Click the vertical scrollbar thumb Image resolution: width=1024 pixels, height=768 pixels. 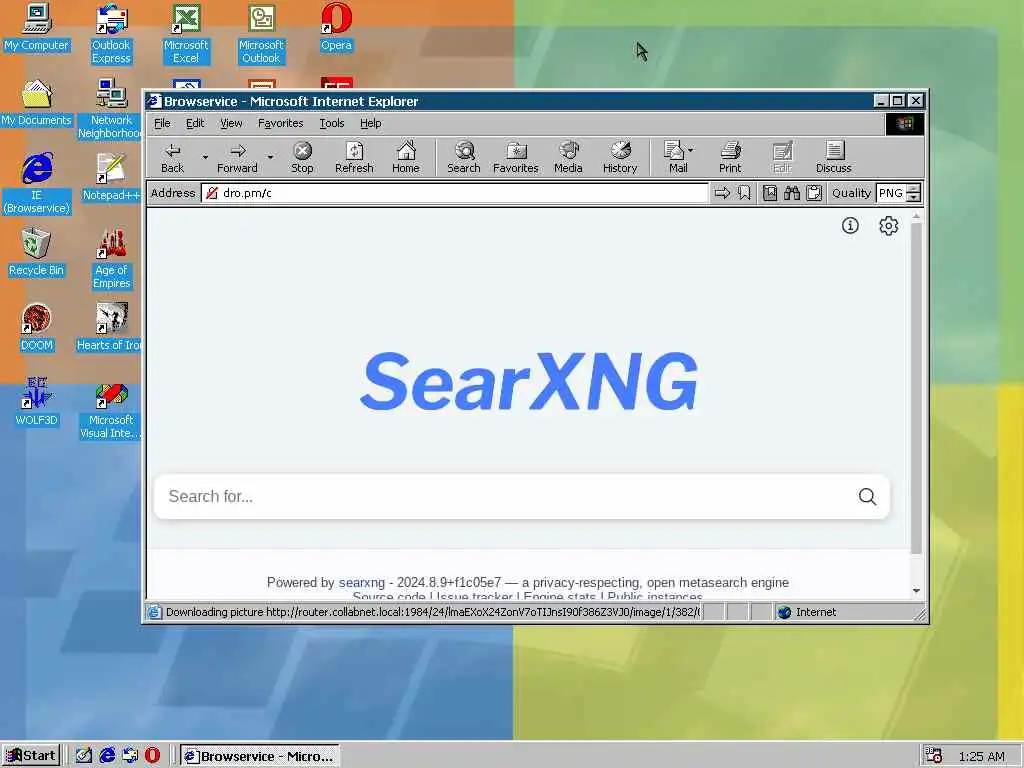tap(916, 389)
